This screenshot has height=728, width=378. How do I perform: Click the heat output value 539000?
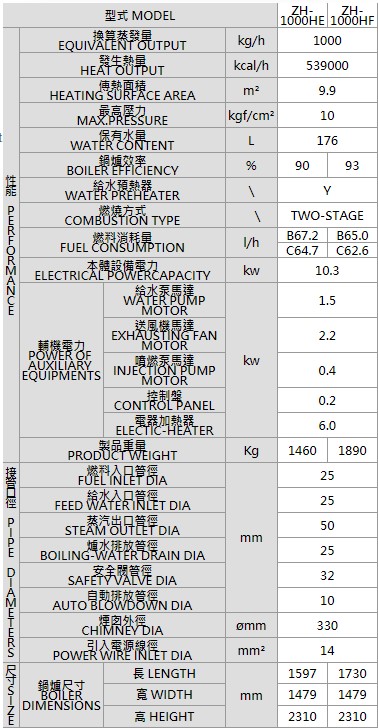coord(327,65)
